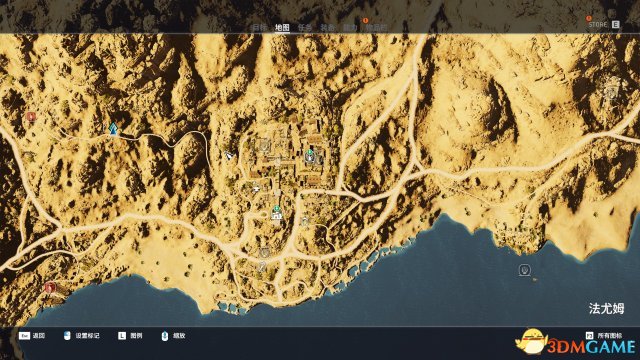Screen dimensions: 640x360
Task: Click the grey location icon in the northwest of town
Action: tap(264, 145)
